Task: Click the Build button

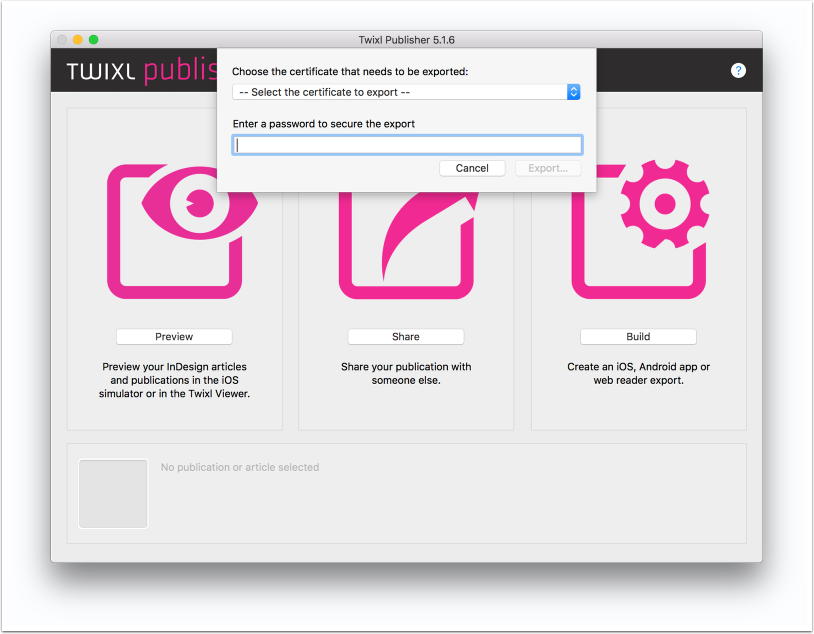Action: click(x=638, y=336)
